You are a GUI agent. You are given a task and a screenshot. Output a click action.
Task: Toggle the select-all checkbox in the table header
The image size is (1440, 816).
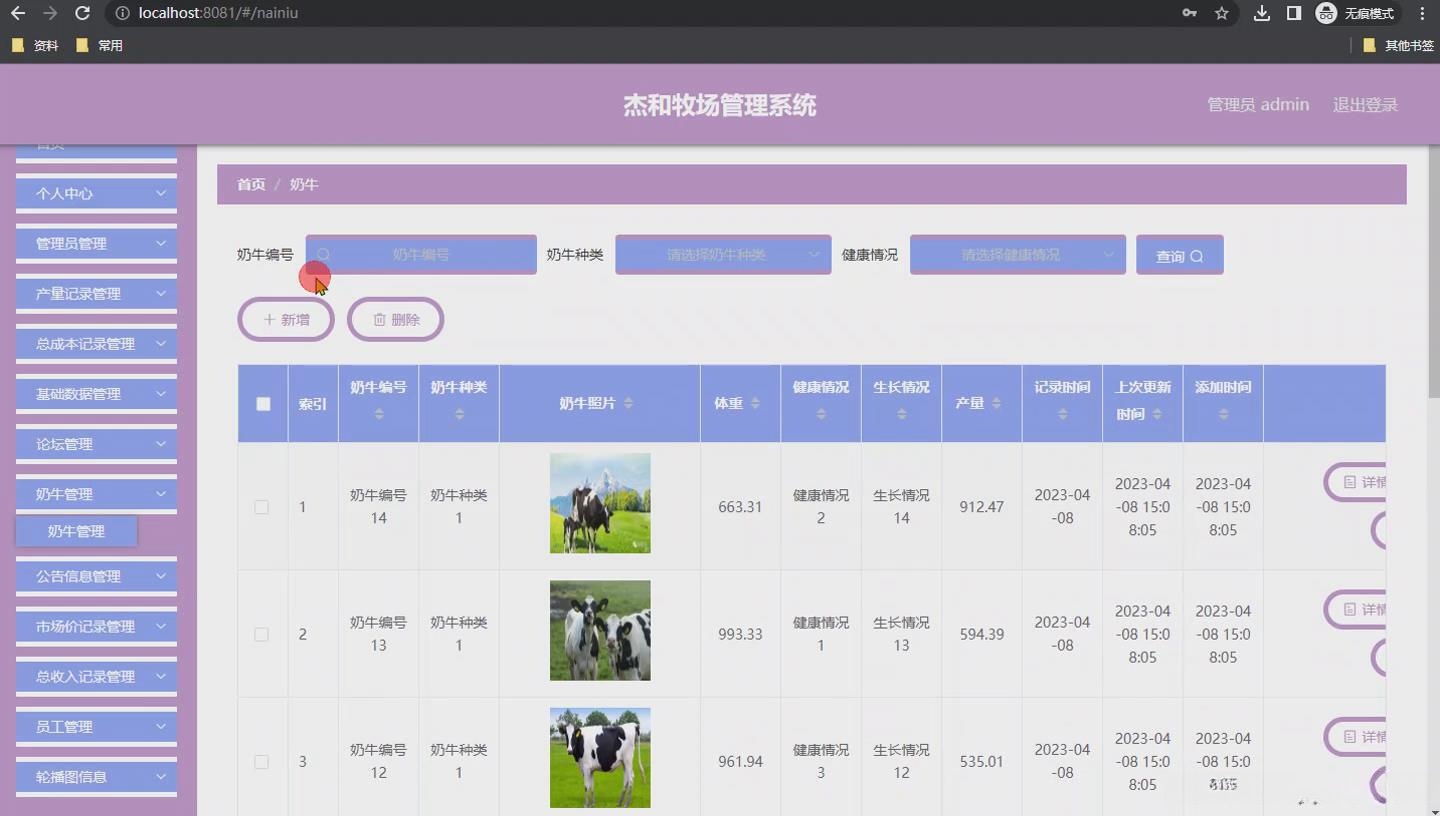pyautogui.click(x=262, y=403)
